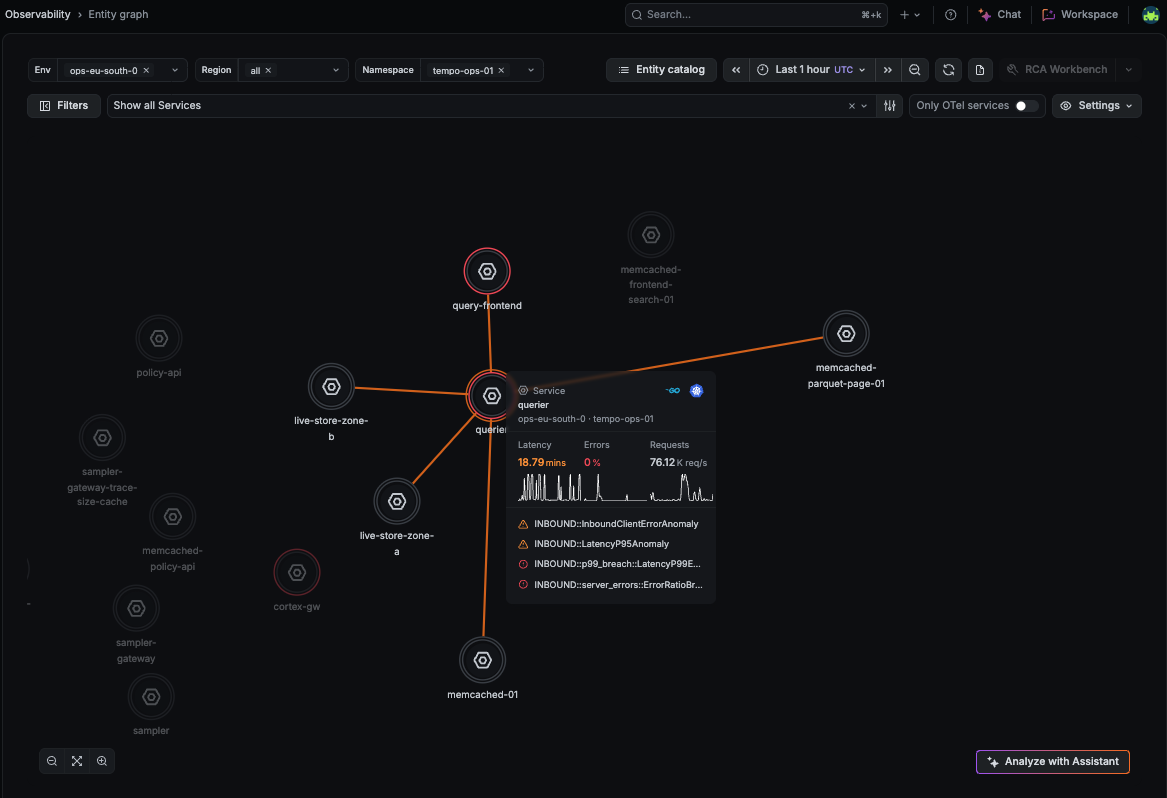Viewport: 1167px width, 798px height.
Task: Remove the tempo-ops-01 namespace tag
Action: [501, 71]
